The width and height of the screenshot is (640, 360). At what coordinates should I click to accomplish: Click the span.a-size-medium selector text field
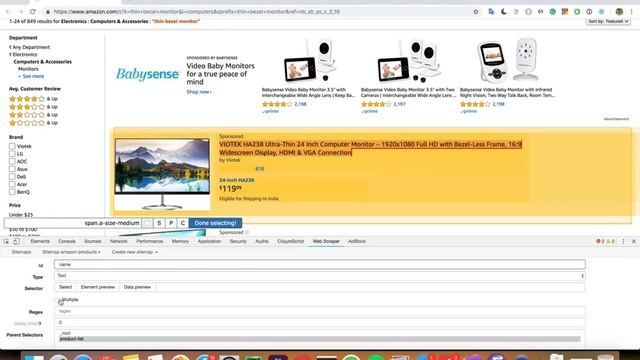tap(72, 223)
